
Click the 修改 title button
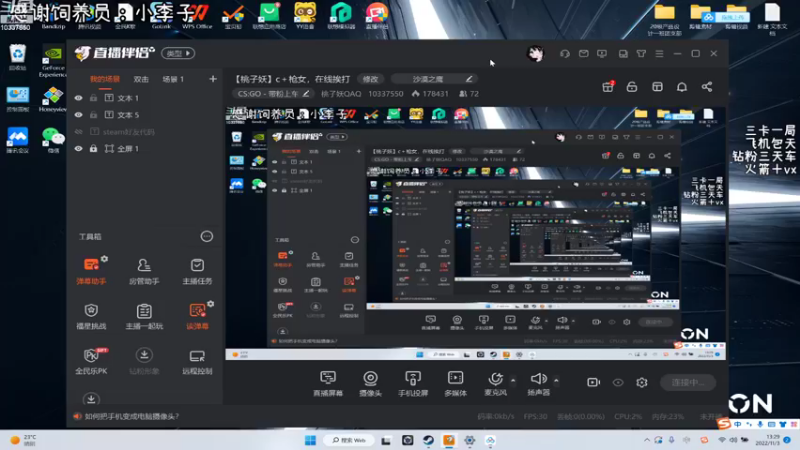point(370,79)
